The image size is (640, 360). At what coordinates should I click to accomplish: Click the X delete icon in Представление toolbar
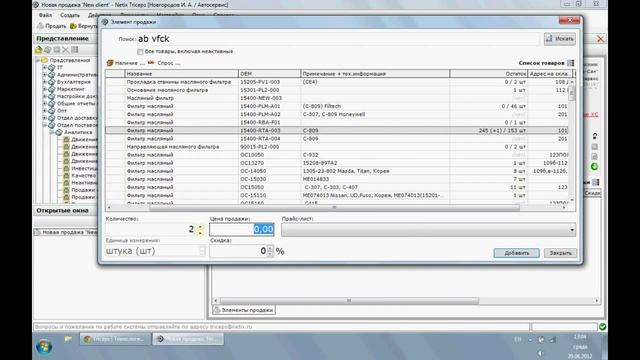coord(65,50)
